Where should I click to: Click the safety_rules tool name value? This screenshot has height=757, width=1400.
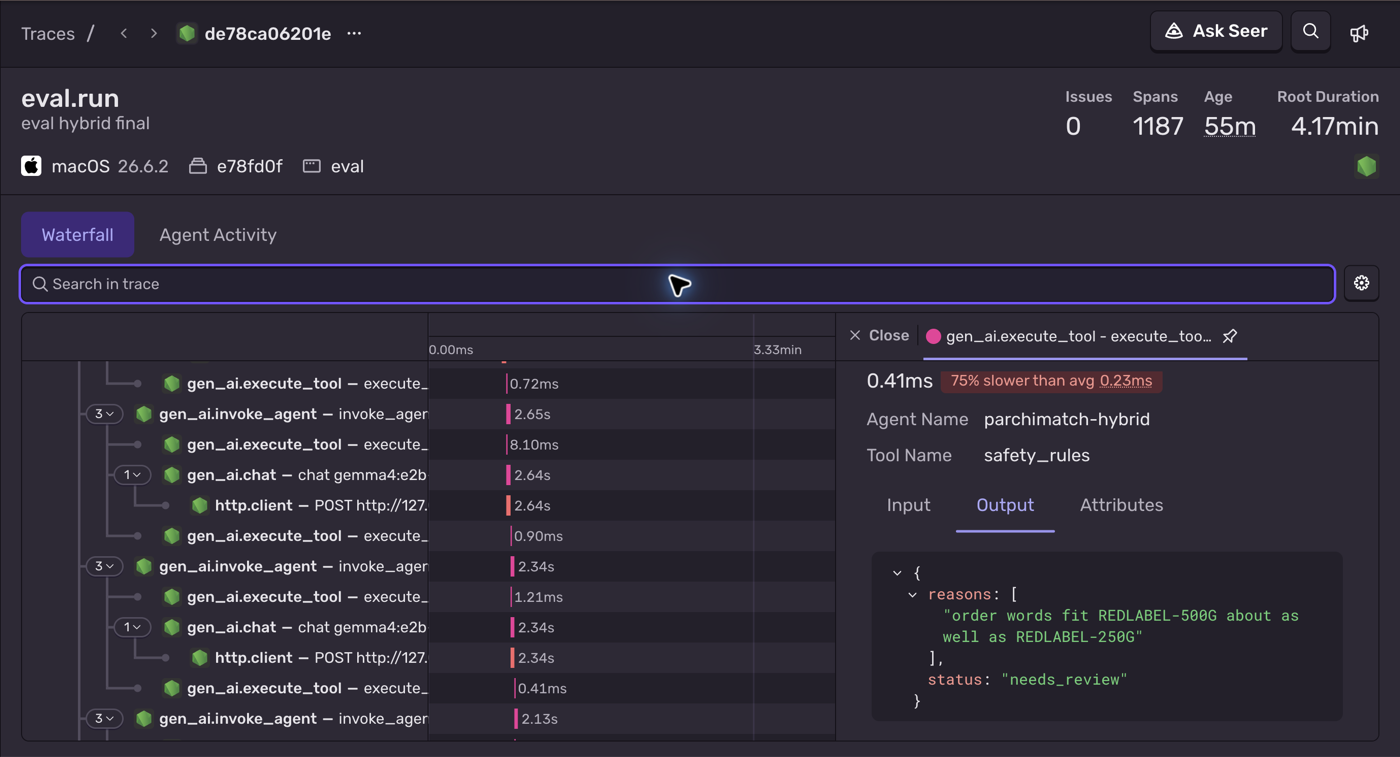pyautogui.click(x=1037, y=455)
